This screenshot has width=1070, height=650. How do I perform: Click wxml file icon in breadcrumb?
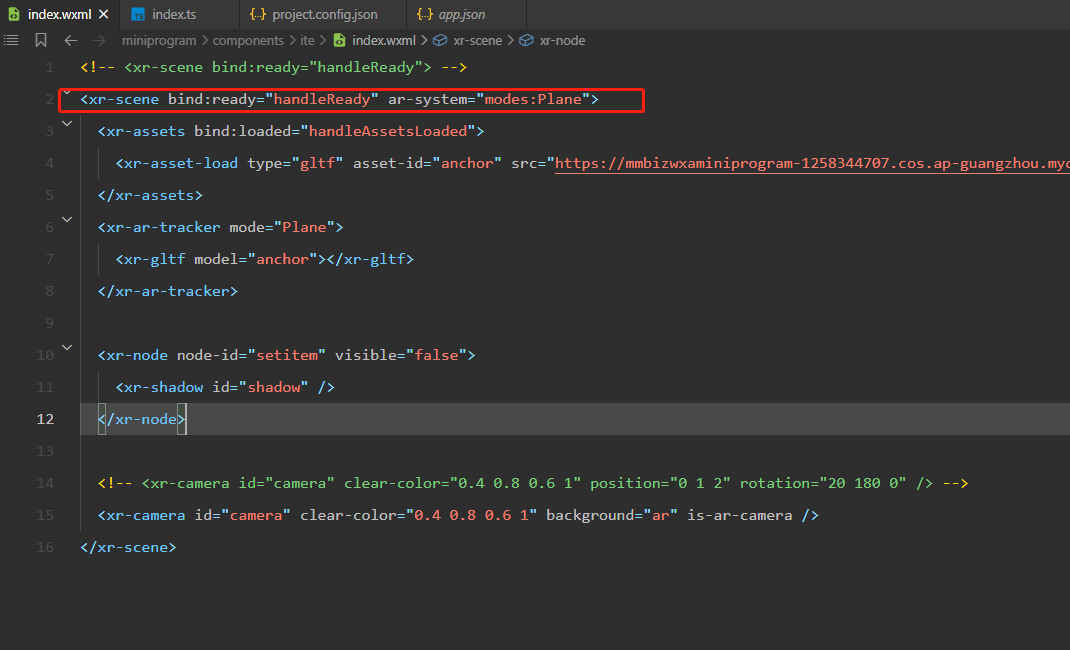point(339,40)
